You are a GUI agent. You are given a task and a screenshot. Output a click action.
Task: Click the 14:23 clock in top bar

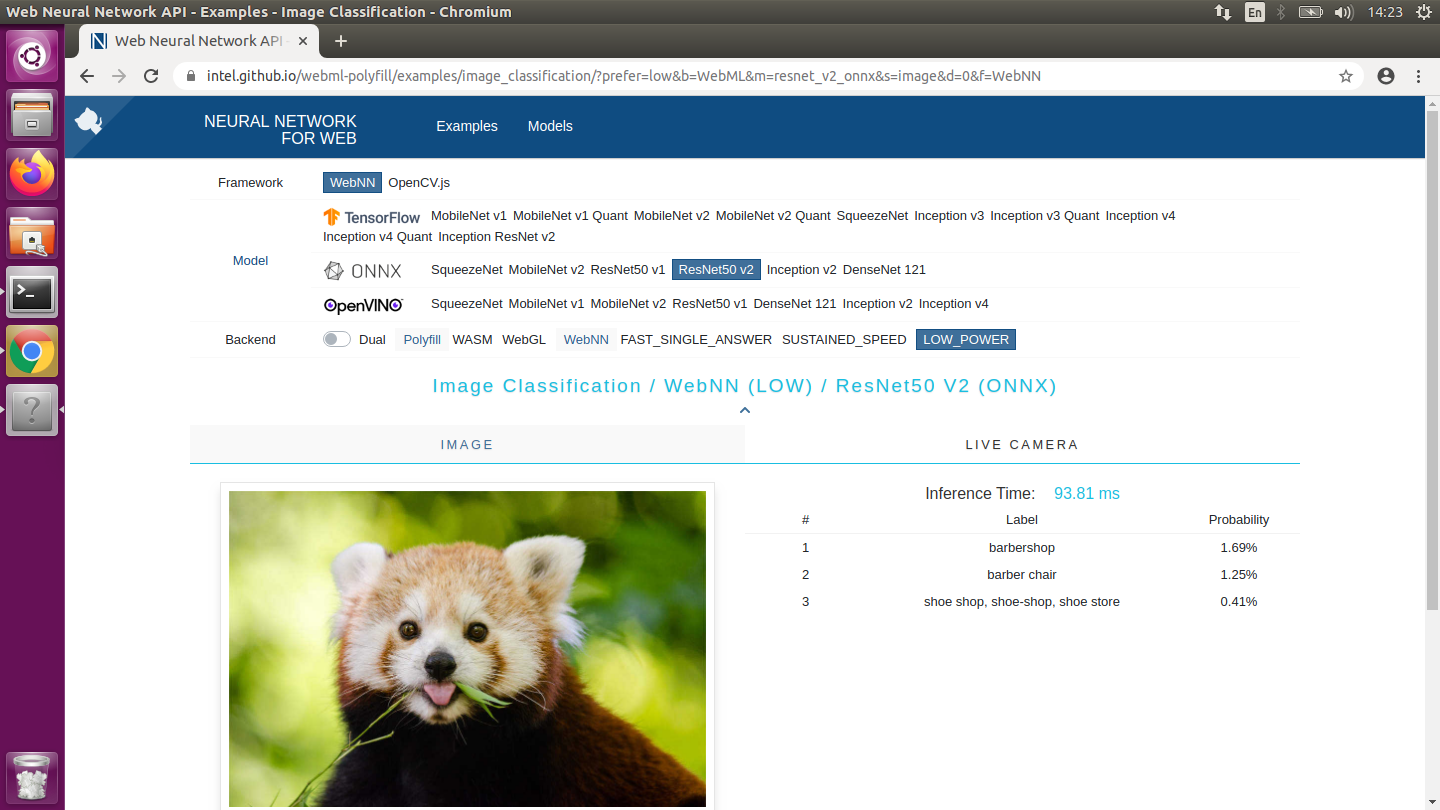[1385, 12]
